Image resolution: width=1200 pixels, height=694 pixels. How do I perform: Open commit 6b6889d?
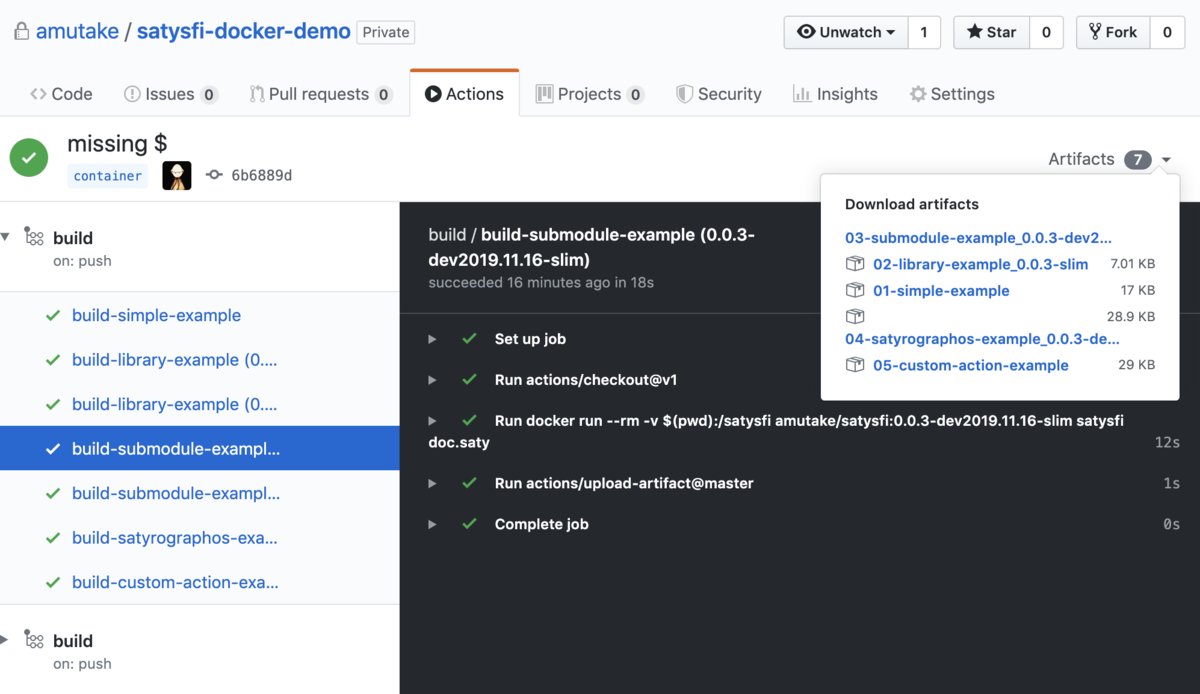pyautogui.click(x=261, y=176)
